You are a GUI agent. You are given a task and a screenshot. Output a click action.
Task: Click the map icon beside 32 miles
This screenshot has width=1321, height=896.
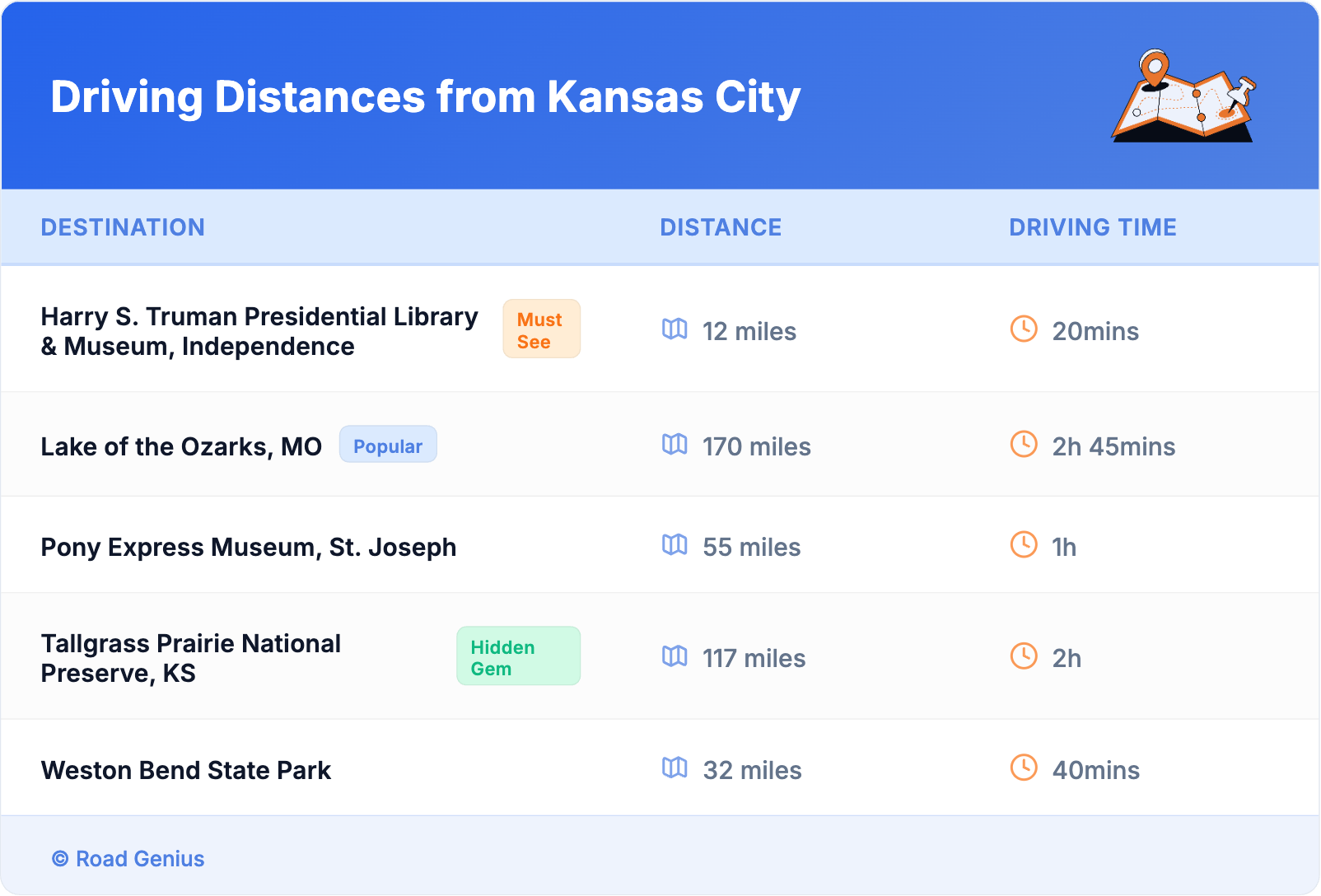click(x=675, y=768)
